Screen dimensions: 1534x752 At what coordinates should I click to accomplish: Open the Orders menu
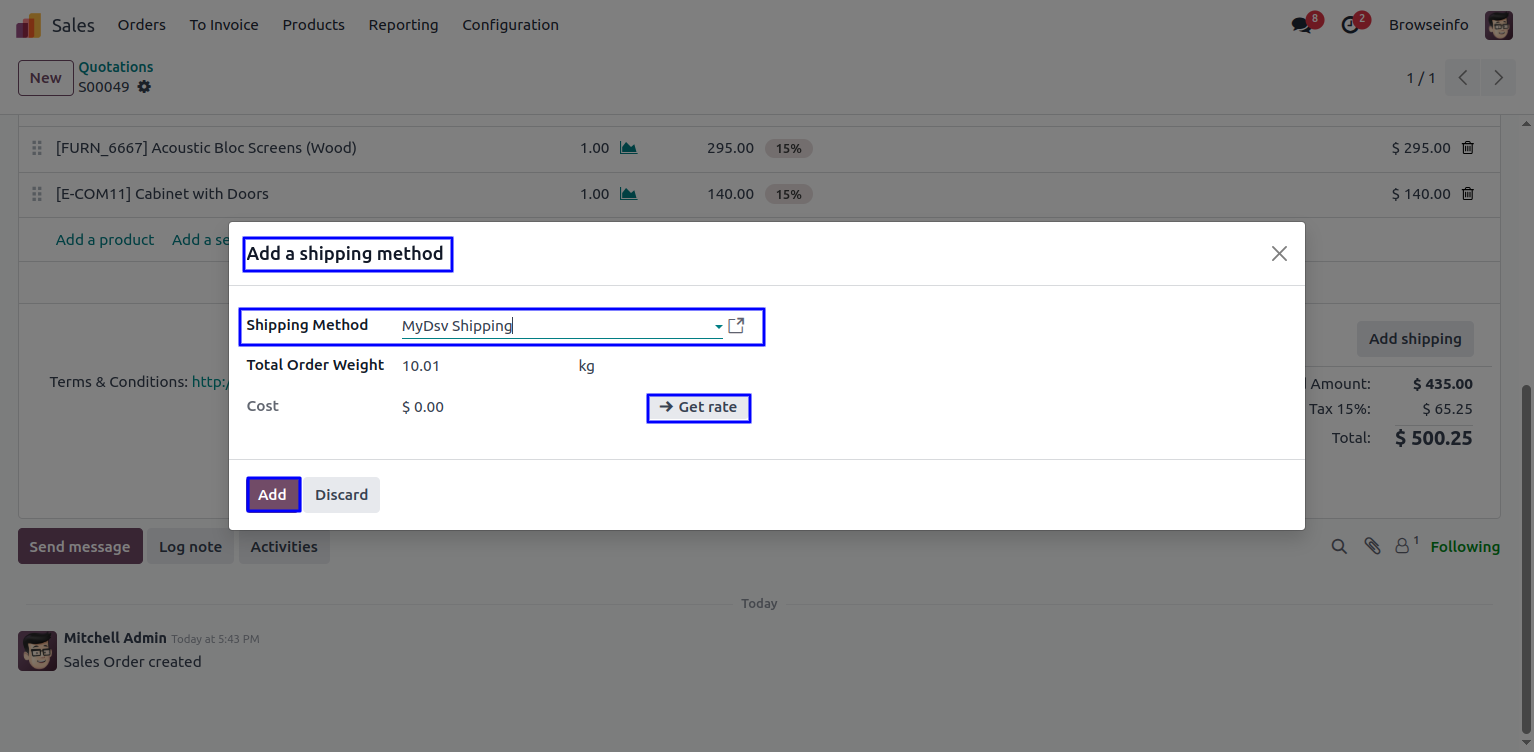[142, 25]
